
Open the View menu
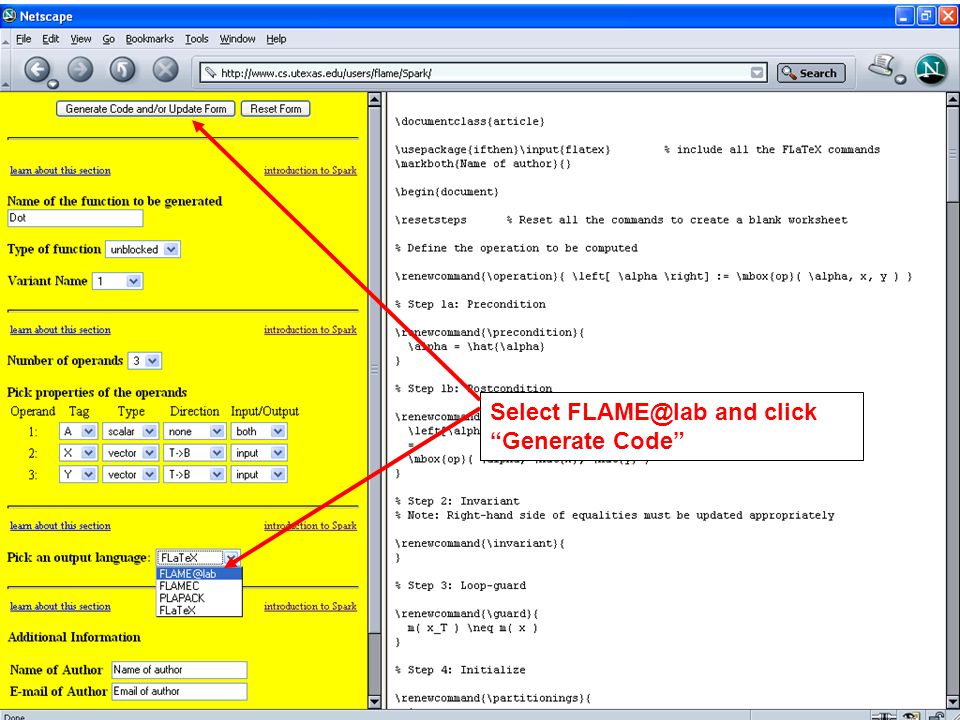81,39
